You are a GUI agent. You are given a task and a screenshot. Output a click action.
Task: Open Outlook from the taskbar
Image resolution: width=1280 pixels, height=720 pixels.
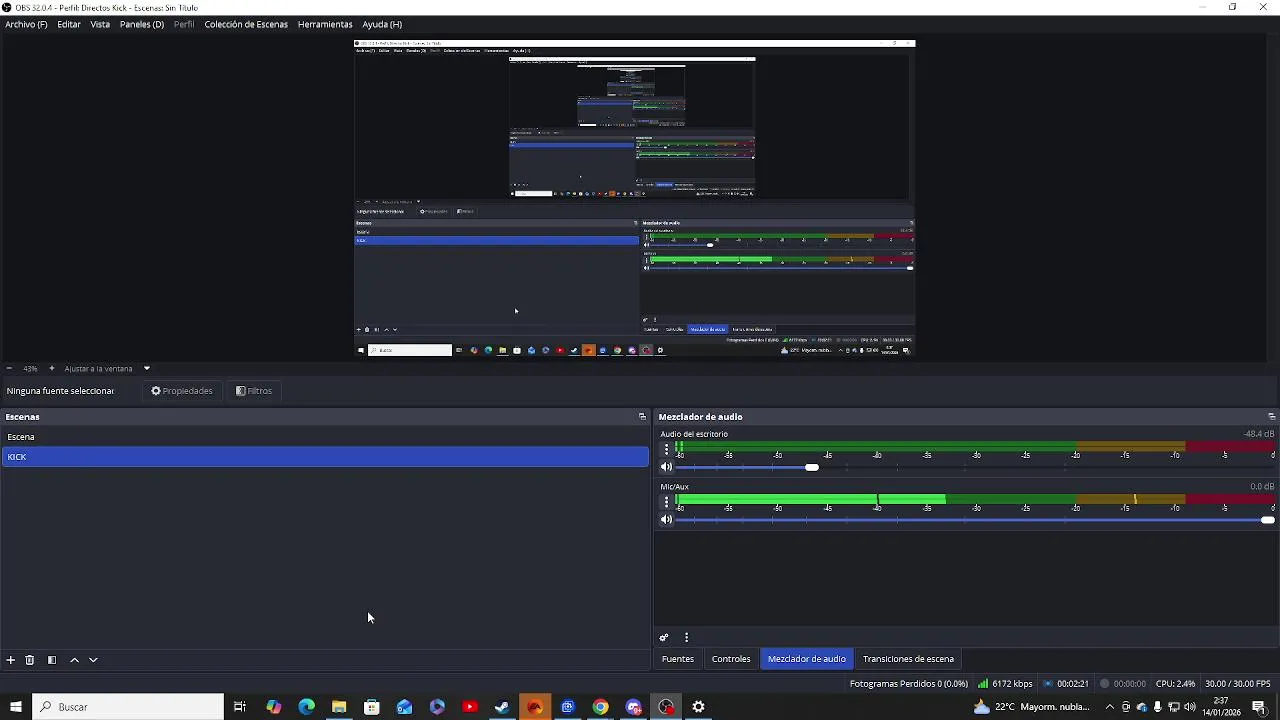[404, 707]
